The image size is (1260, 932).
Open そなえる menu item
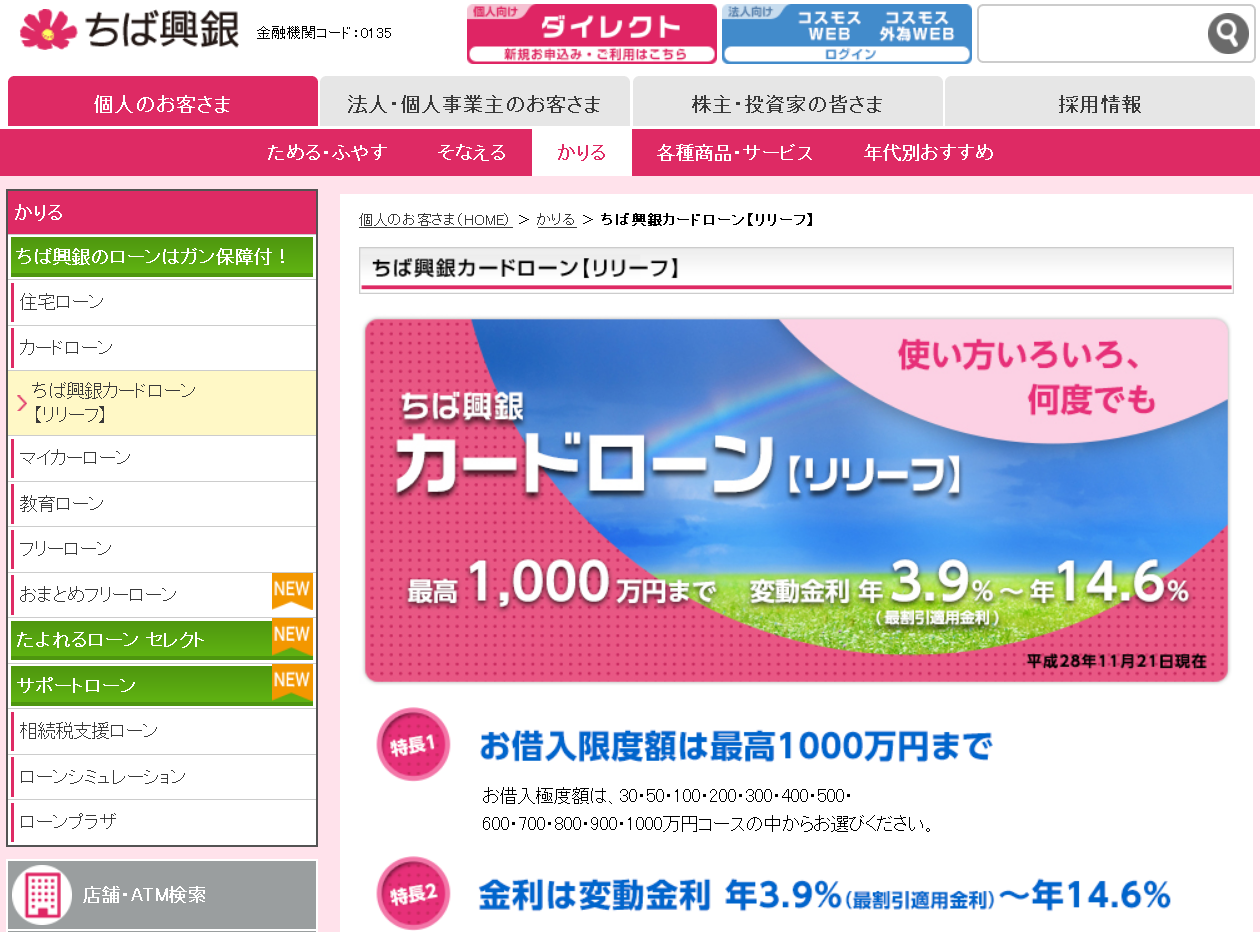pyautogui.click(x=471, y=153)
